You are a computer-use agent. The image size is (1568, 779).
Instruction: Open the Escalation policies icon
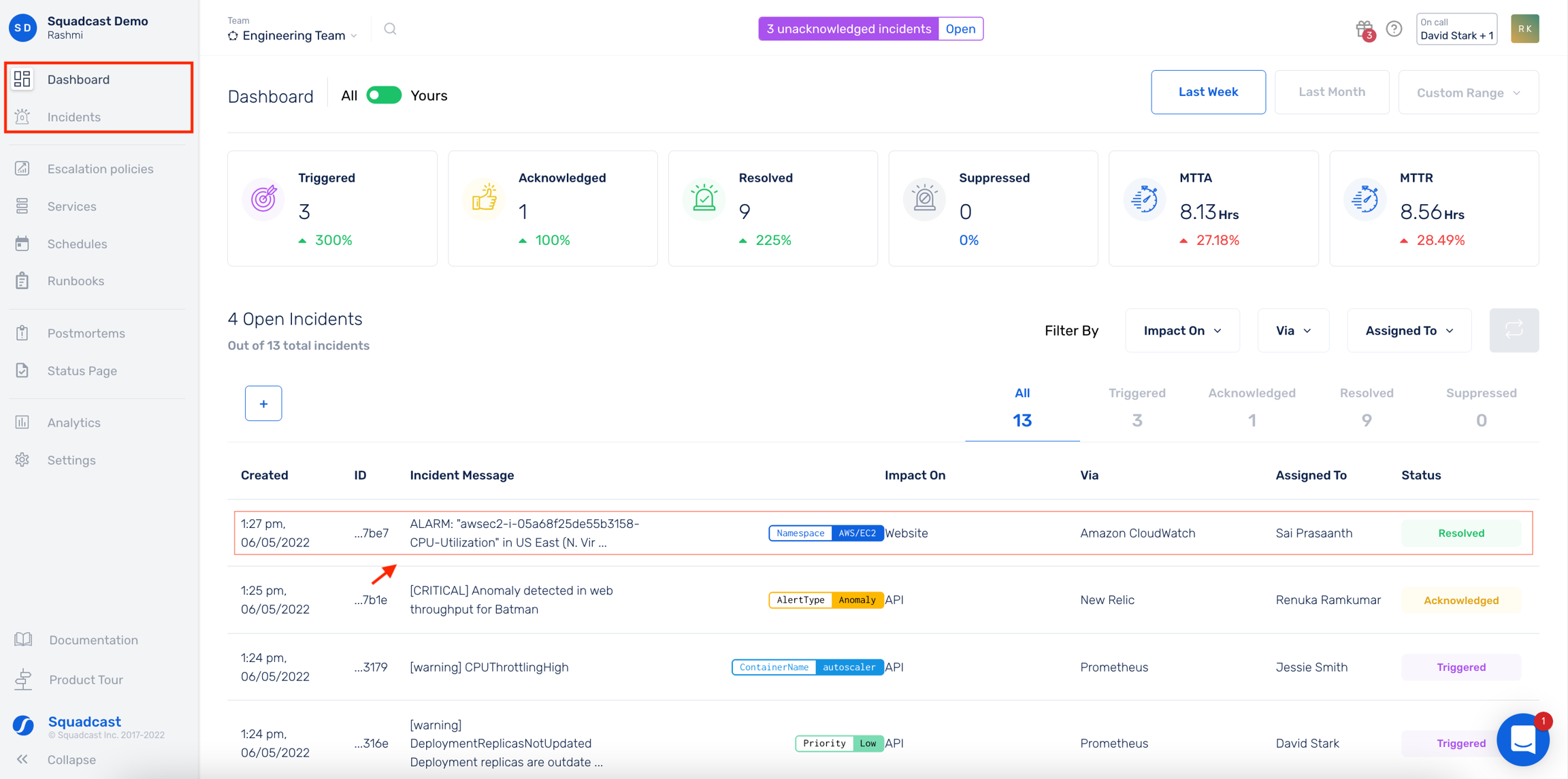[22, 168]
